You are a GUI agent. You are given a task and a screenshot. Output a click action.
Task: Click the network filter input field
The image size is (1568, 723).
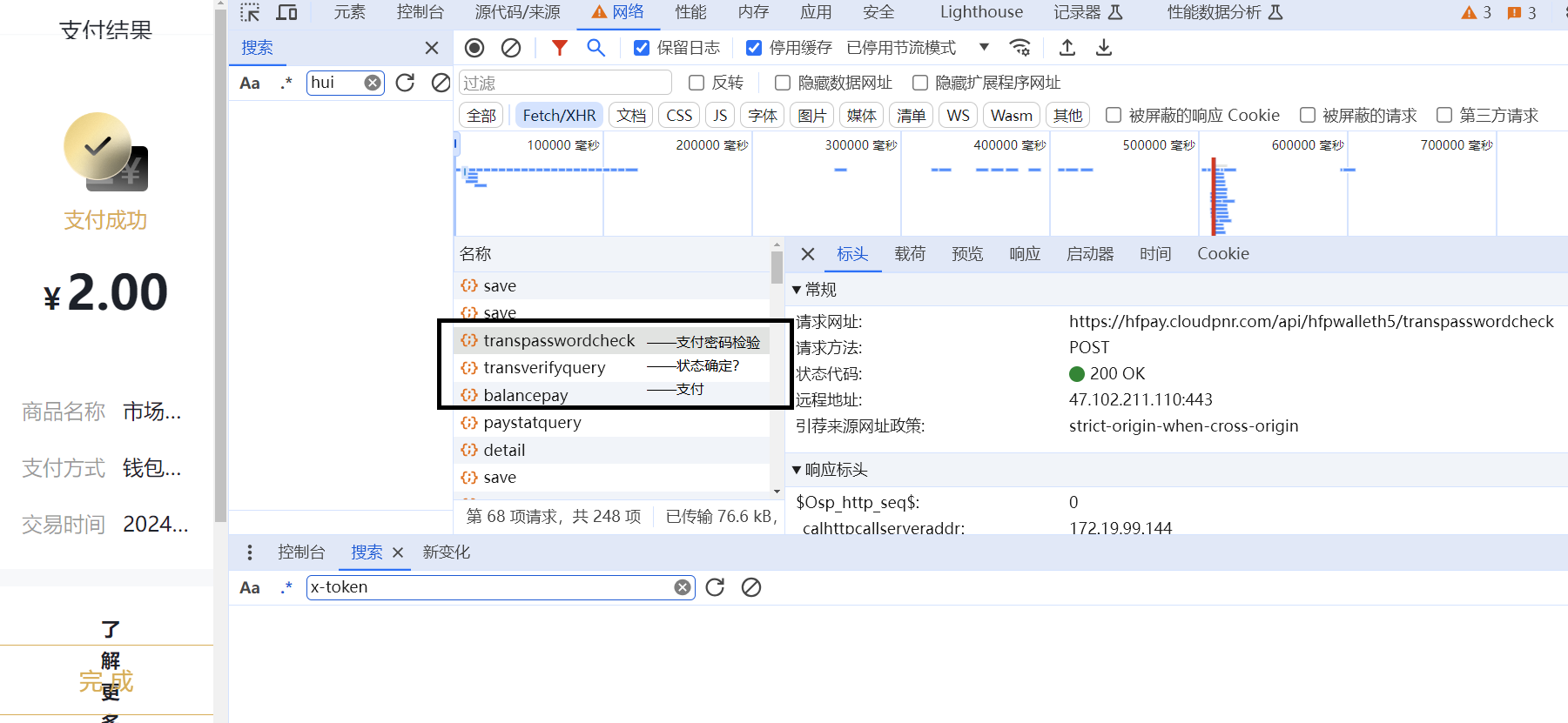565,83
